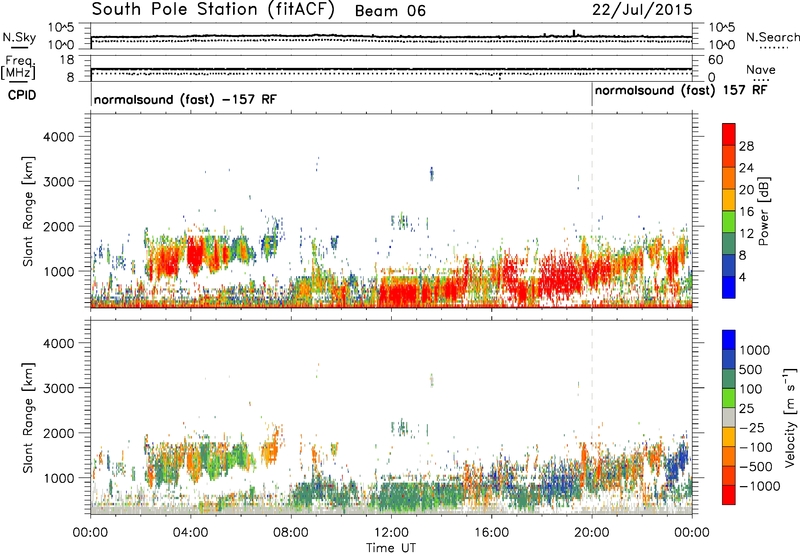Click the '04:00' time axis tick label
This screenshot has height=554, width=800.
[191, 533]
